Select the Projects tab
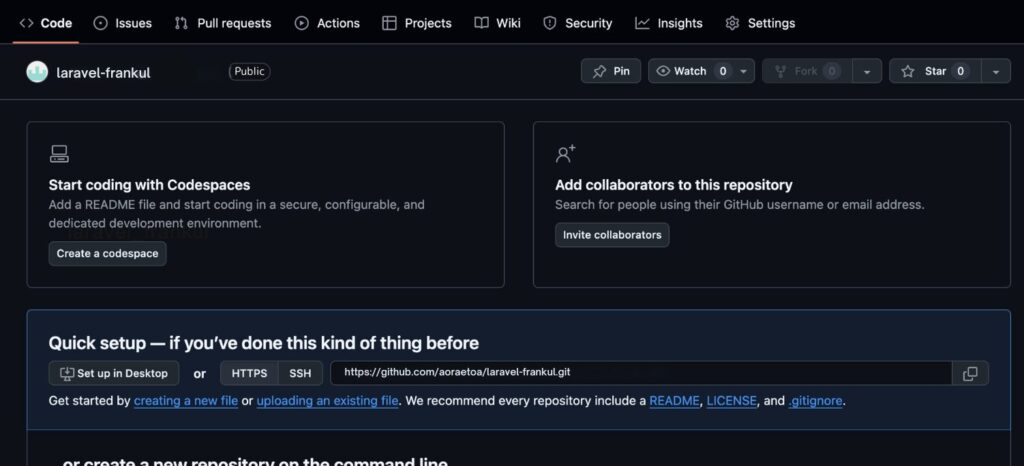The height and width of the screenshot is (466, 1024). [417, 23]
